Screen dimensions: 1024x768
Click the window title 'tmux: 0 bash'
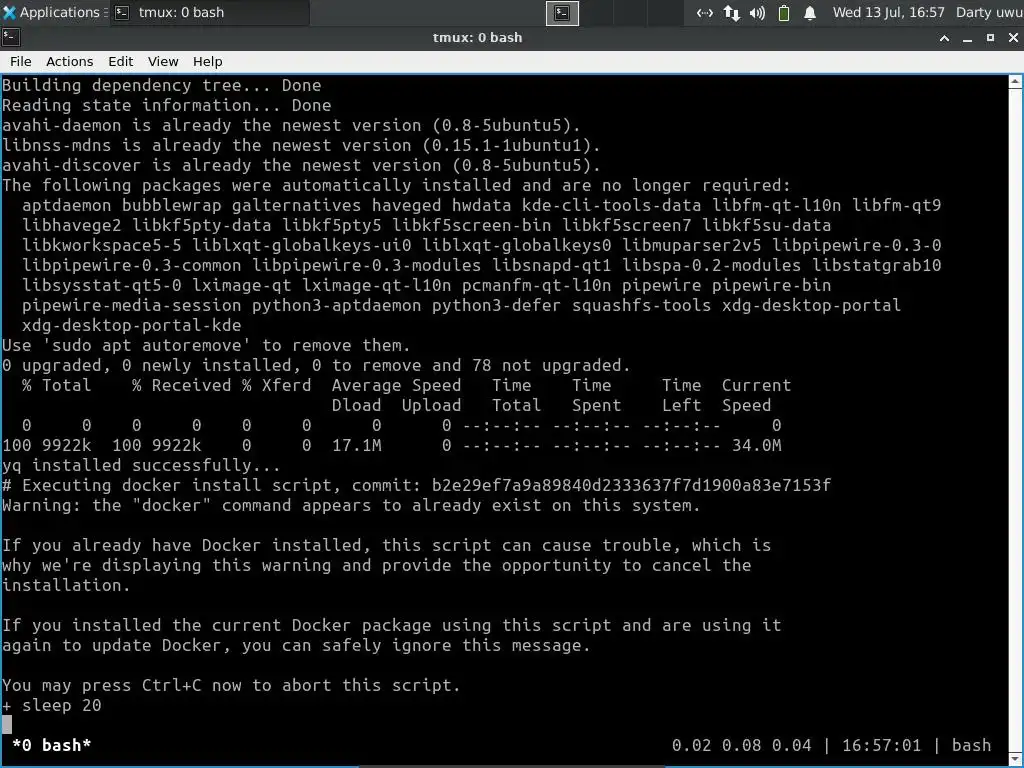point(477,38)
